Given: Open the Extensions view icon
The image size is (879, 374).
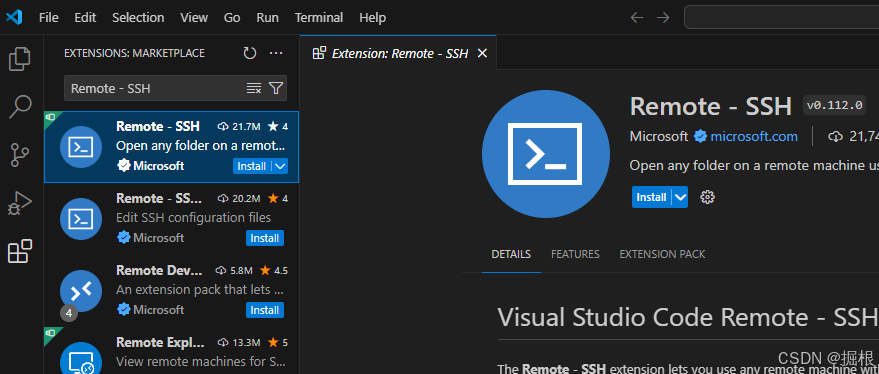Looking at the screenshot, I should [20, 251].
